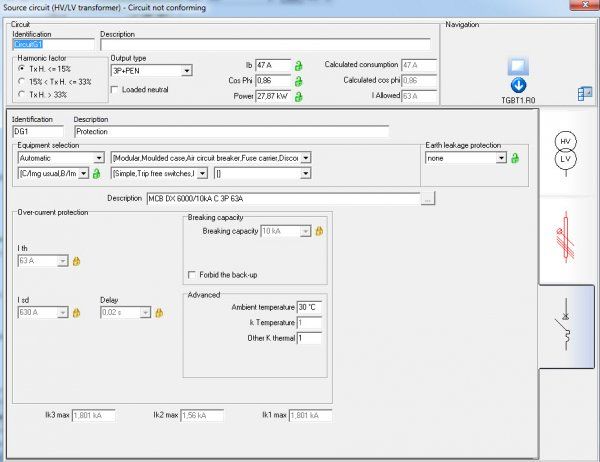Open the Automatic equipment selection dropdown
600x462 pixels.
98,158
